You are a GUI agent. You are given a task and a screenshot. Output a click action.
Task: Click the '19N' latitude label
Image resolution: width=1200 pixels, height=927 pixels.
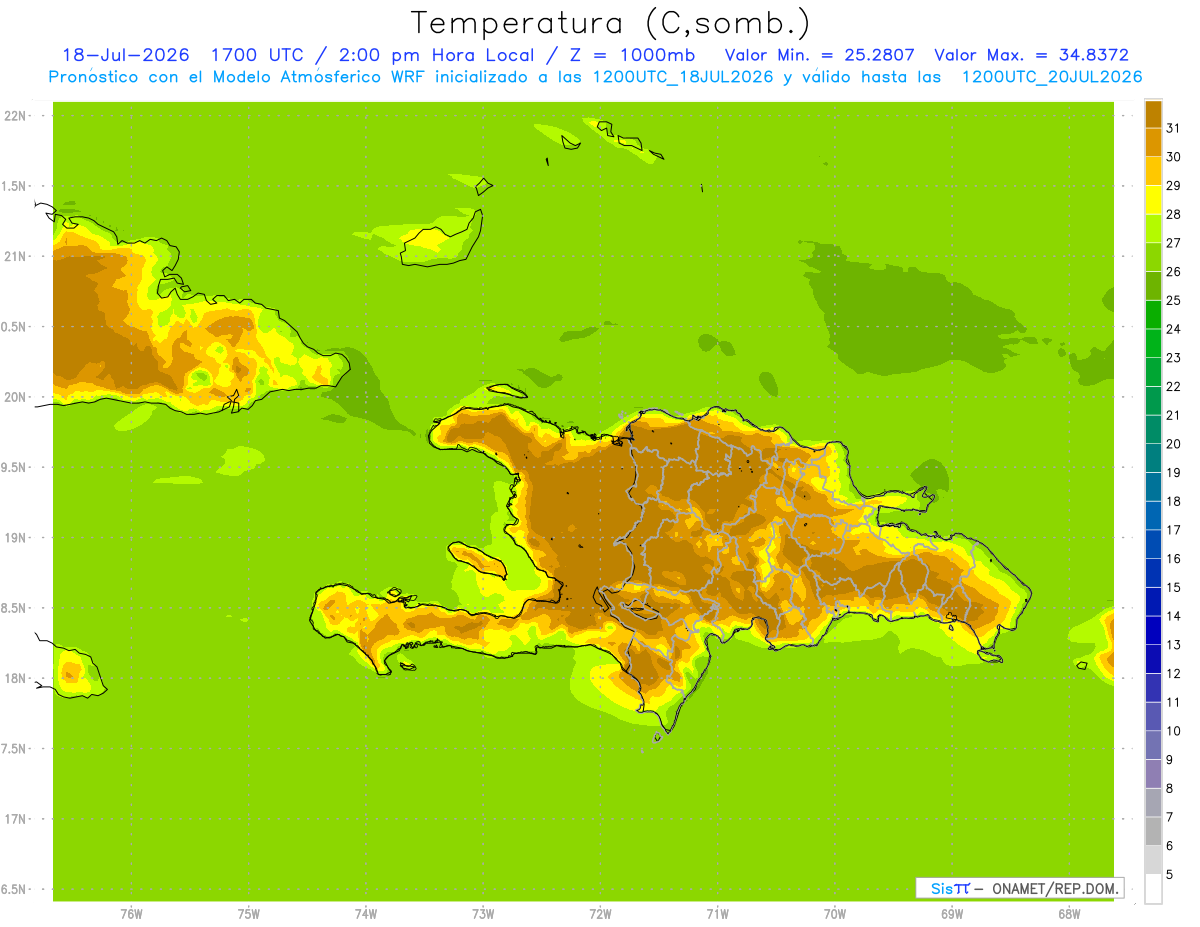[x=14, y=537]
